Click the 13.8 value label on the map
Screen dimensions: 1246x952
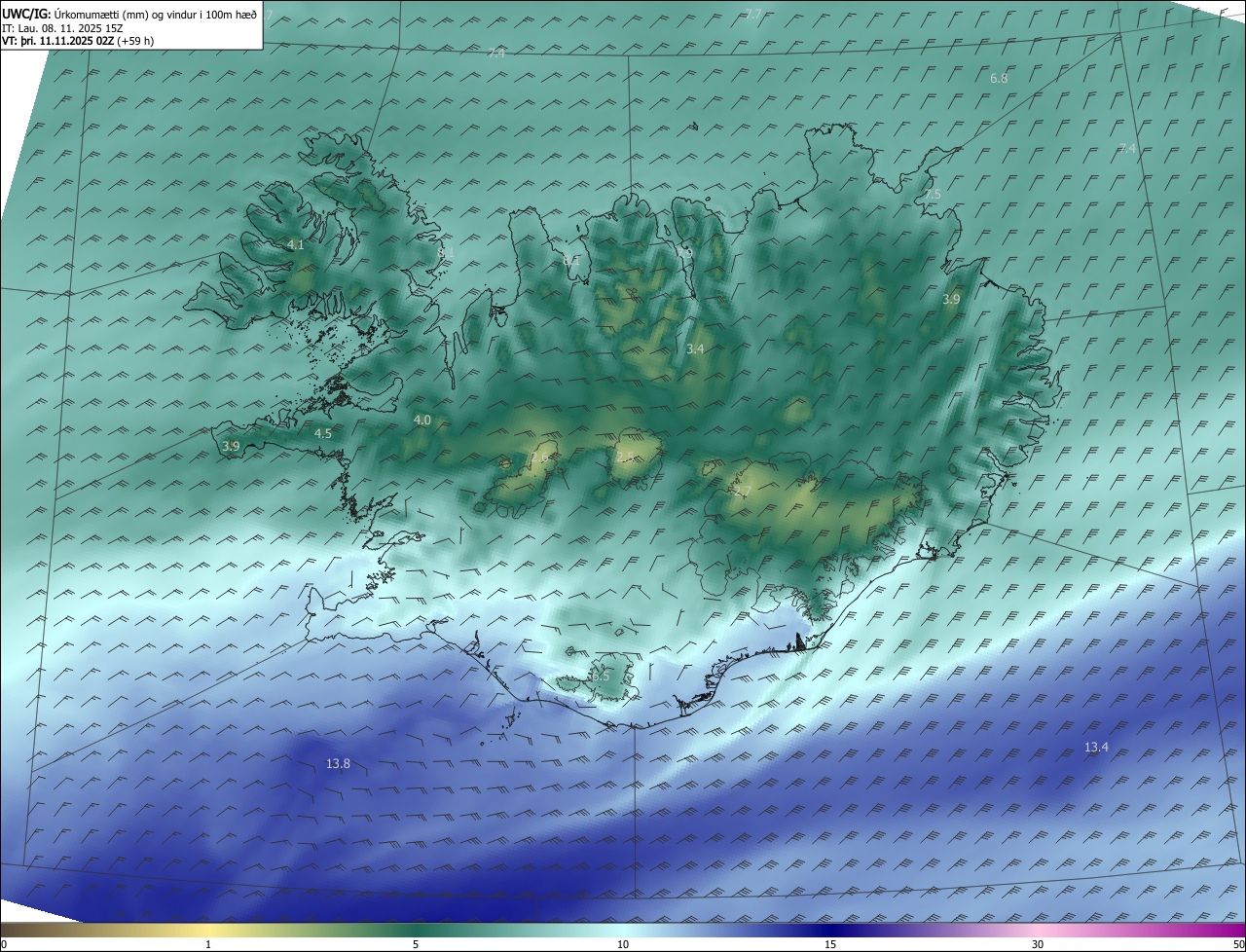(x=338, y=764)
